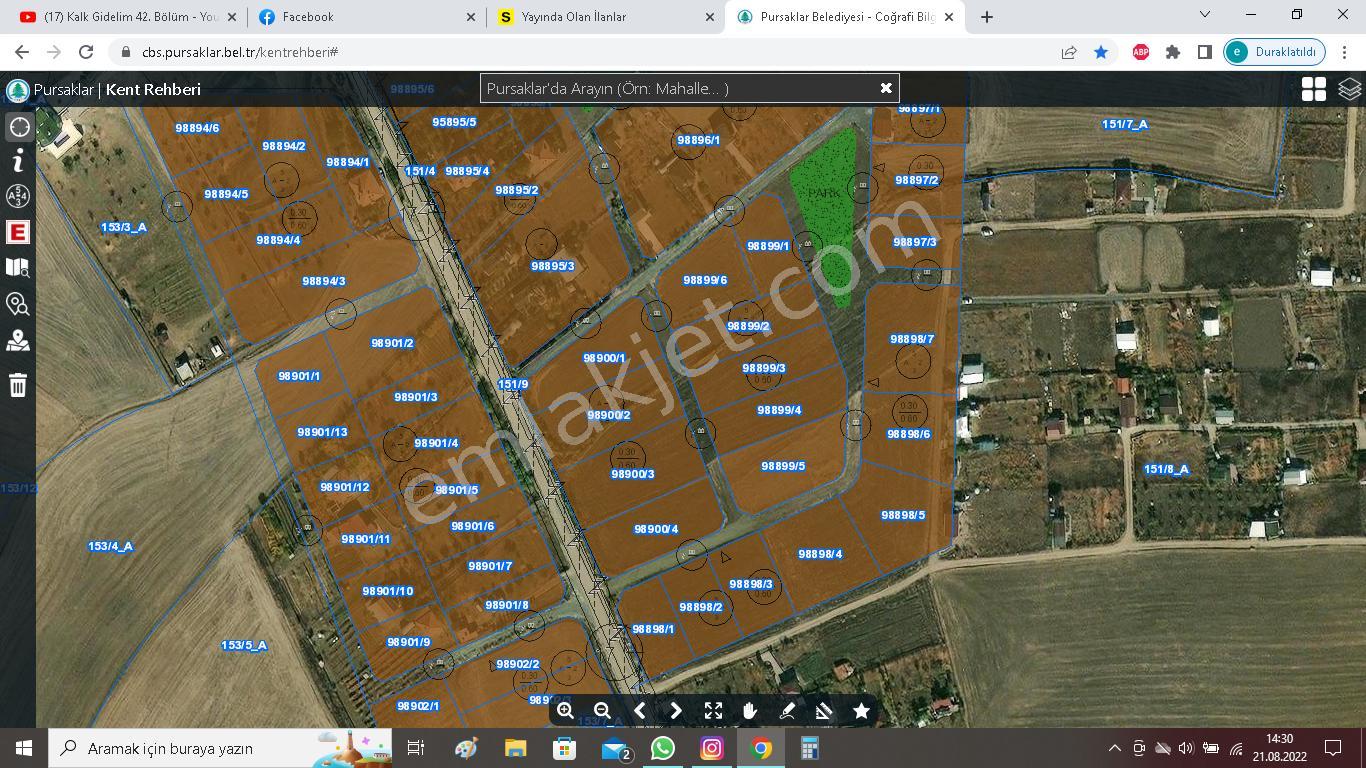Click parcel label 153/4_A

click(x=110, y=546)
